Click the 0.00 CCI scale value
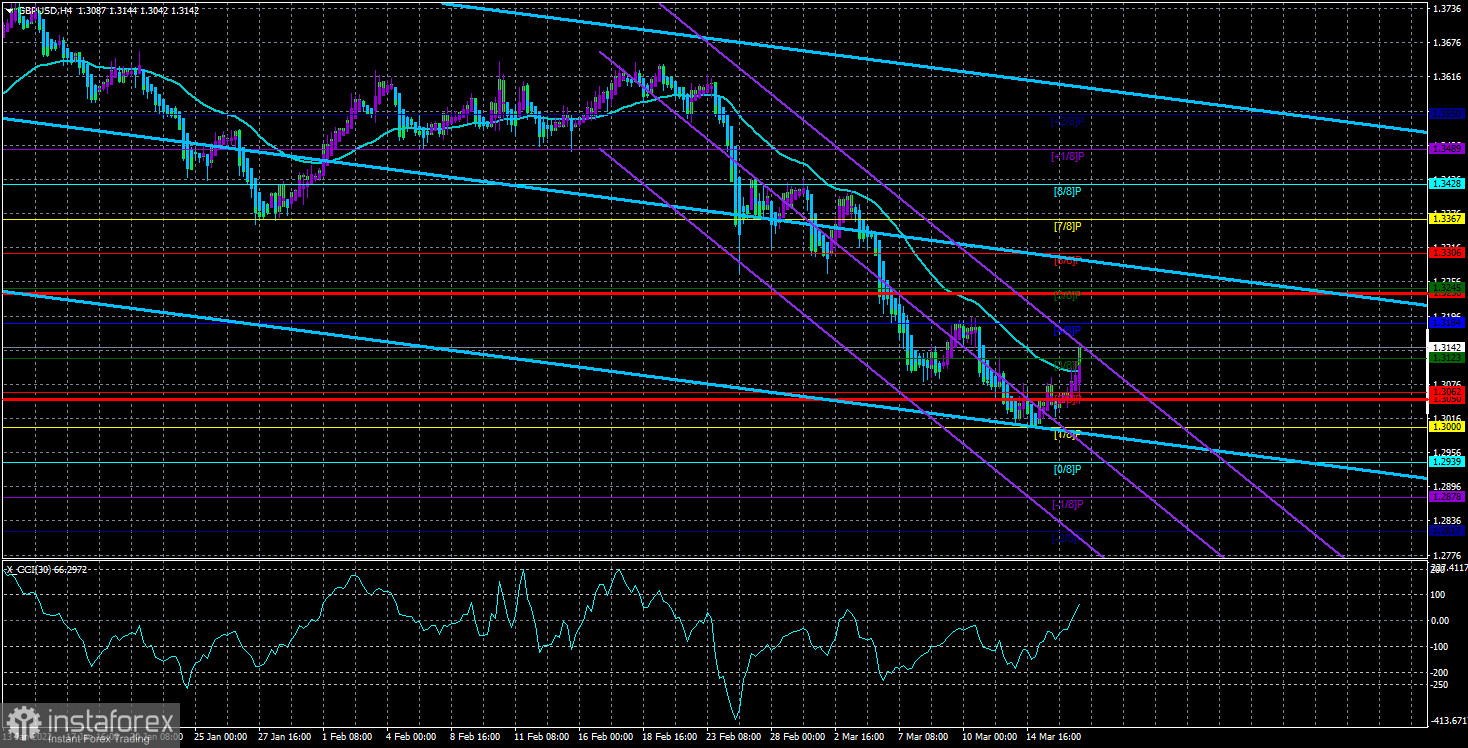1468x748 pixels. click(x=1441, y=620)
